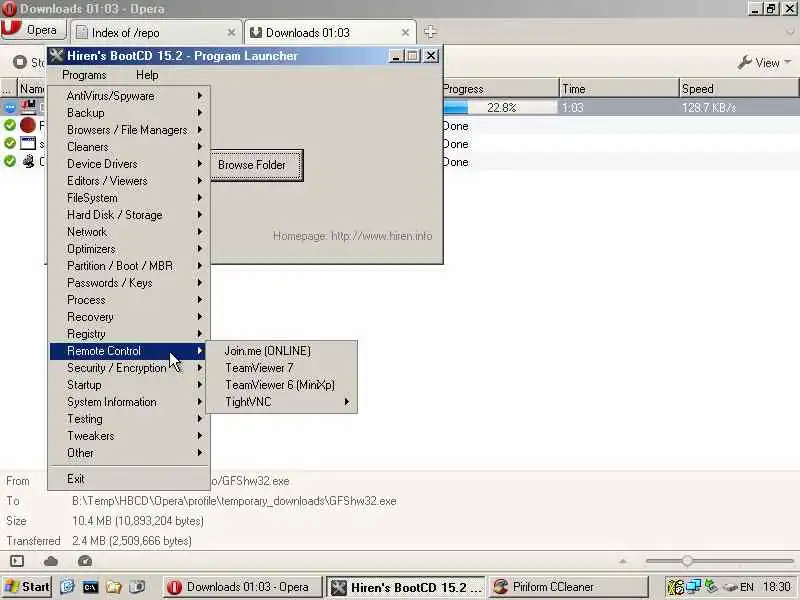
Task: Expand AntiVirus/Spyware submenu
Action: pyautogui.click(x=130, y=96)
